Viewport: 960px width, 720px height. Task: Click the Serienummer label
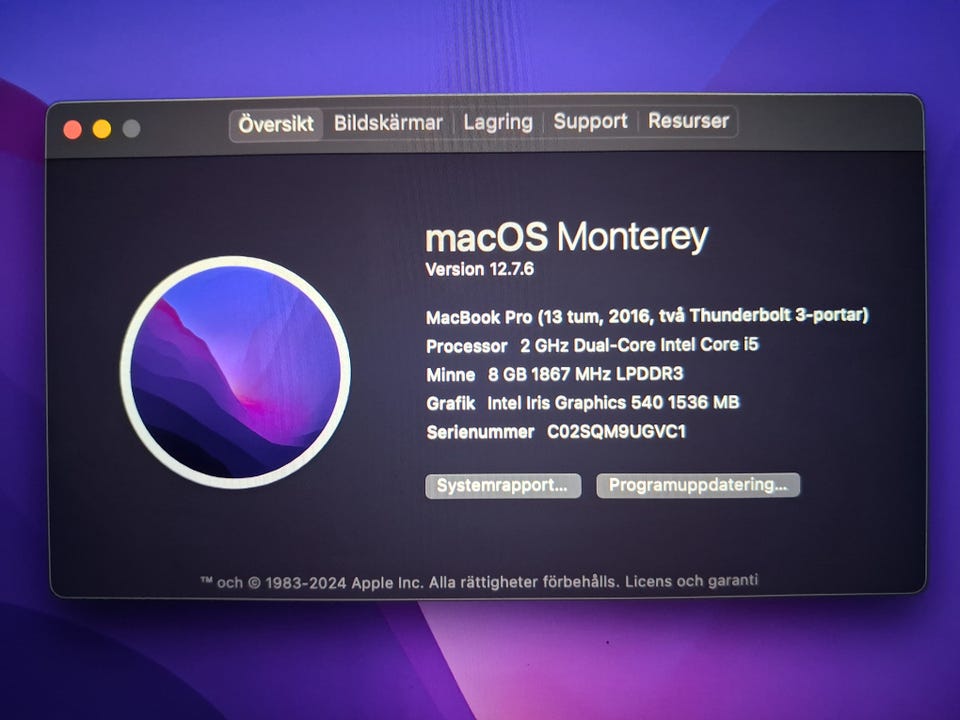480,433
